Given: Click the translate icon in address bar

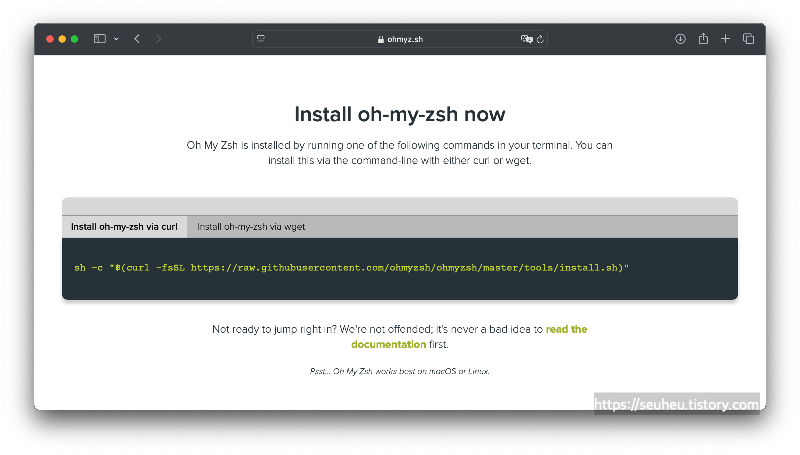Looking at the screenshot, I should click(527, 39).
